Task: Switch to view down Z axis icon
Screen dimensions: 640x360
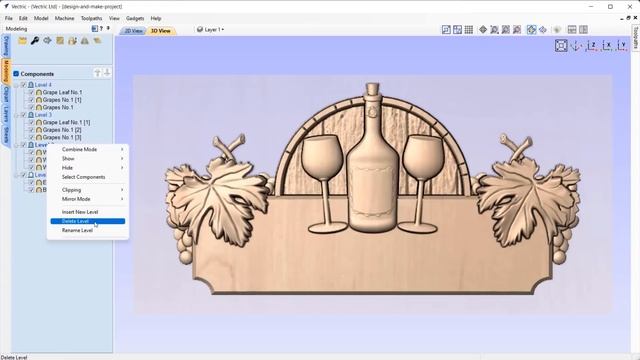Action: click(x=592, y=46)
